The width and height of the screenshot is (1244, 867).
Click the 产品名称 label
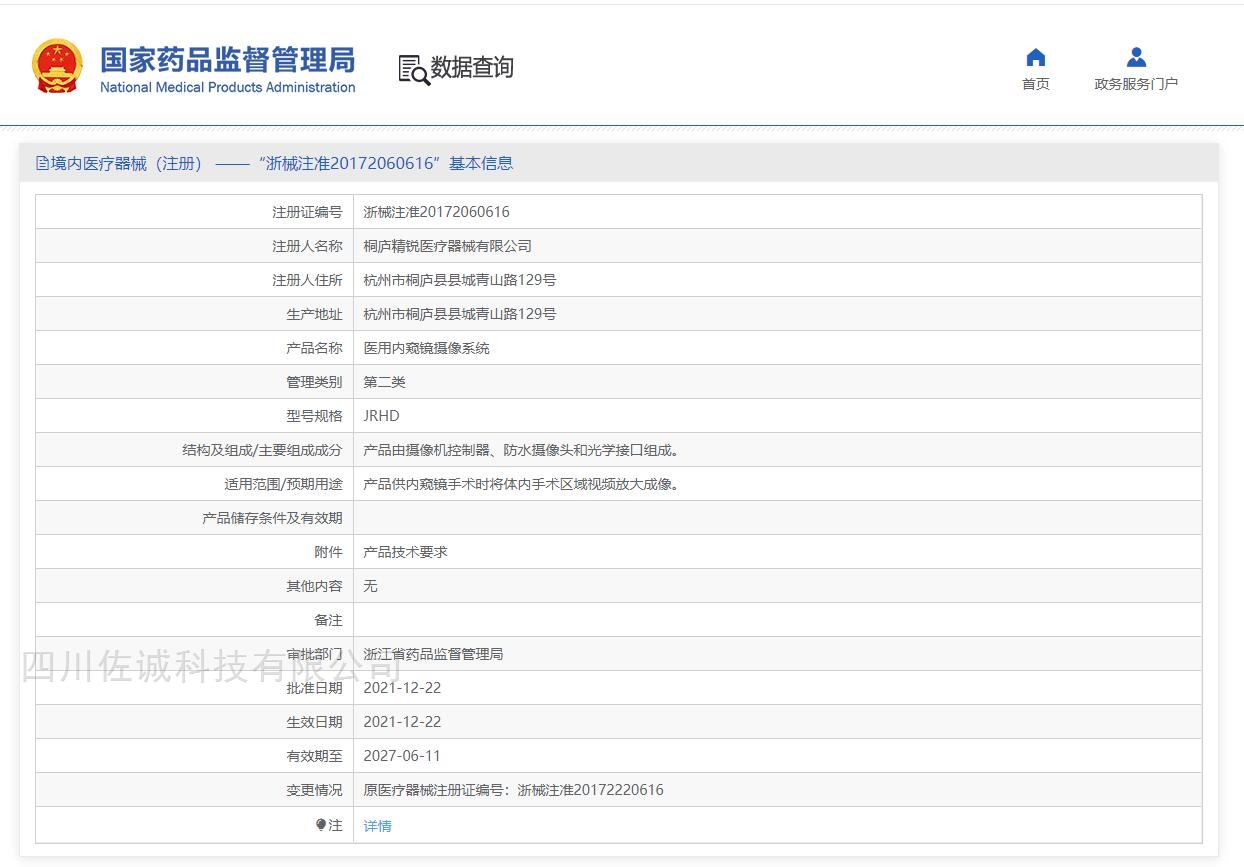314,348
